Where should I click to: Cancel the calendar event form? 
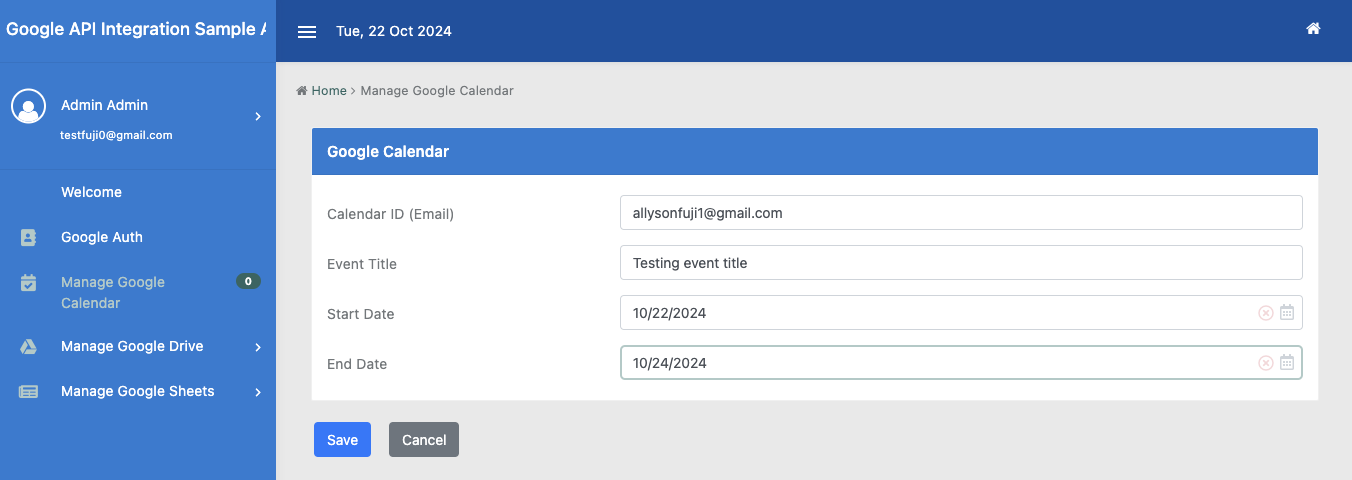[x=424, y=440]
